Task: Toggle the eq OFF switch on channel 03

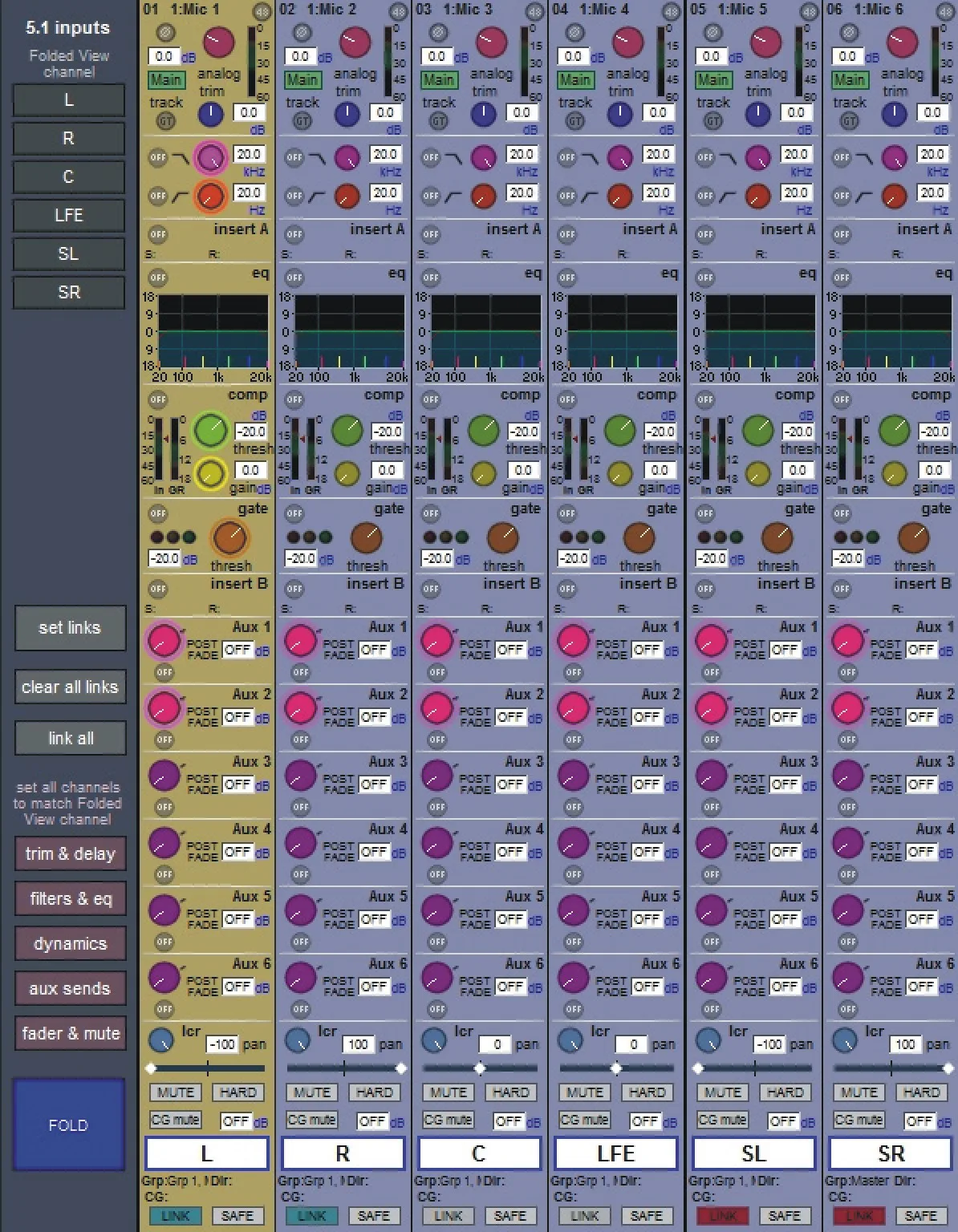Action: (x=431, y=278)
